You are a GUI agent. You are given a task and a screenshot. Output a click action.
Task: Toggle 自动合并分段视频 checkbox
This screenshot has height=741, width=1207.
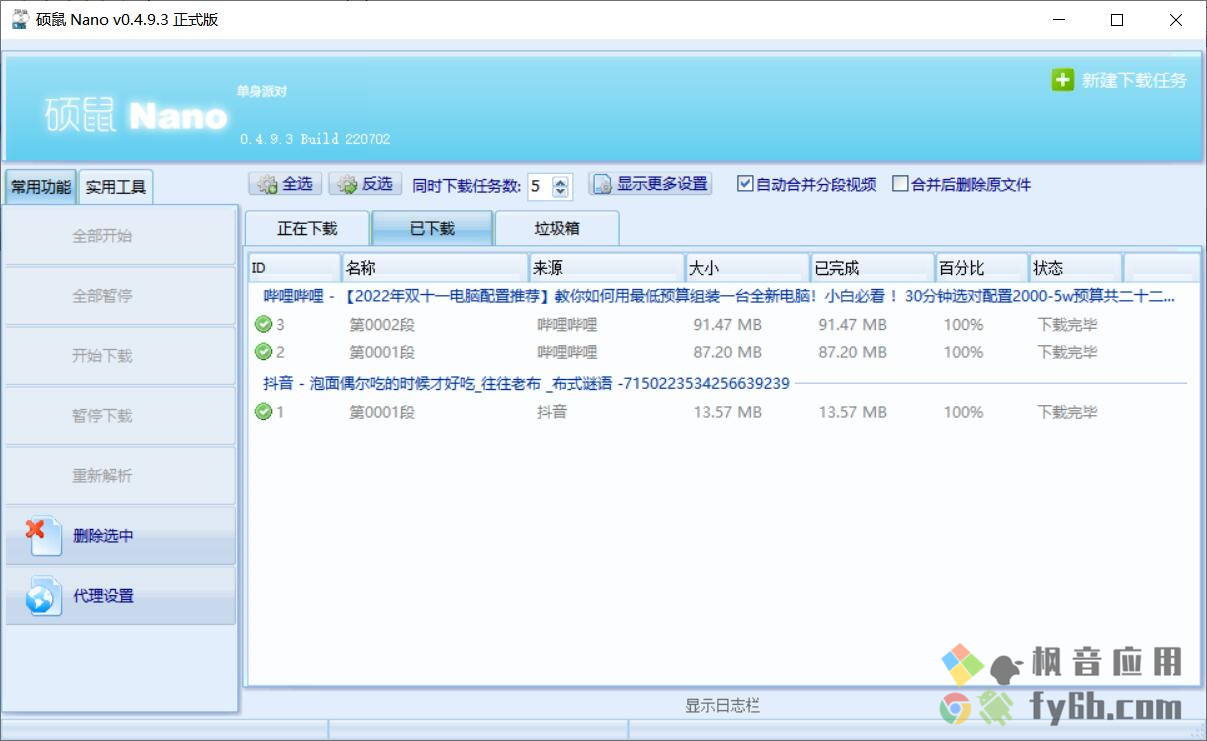[744, 184]
